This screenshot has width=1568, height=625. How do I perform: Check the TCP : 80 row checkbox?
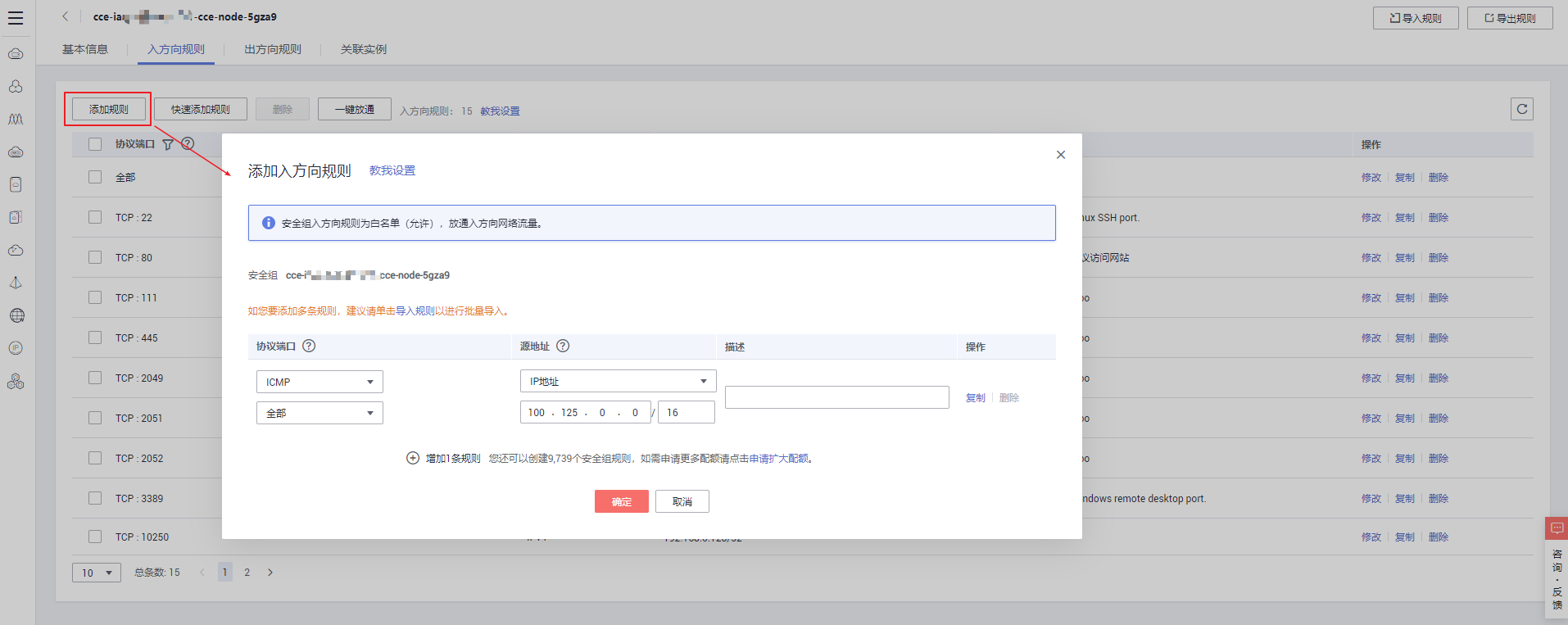tap(95, 257)
